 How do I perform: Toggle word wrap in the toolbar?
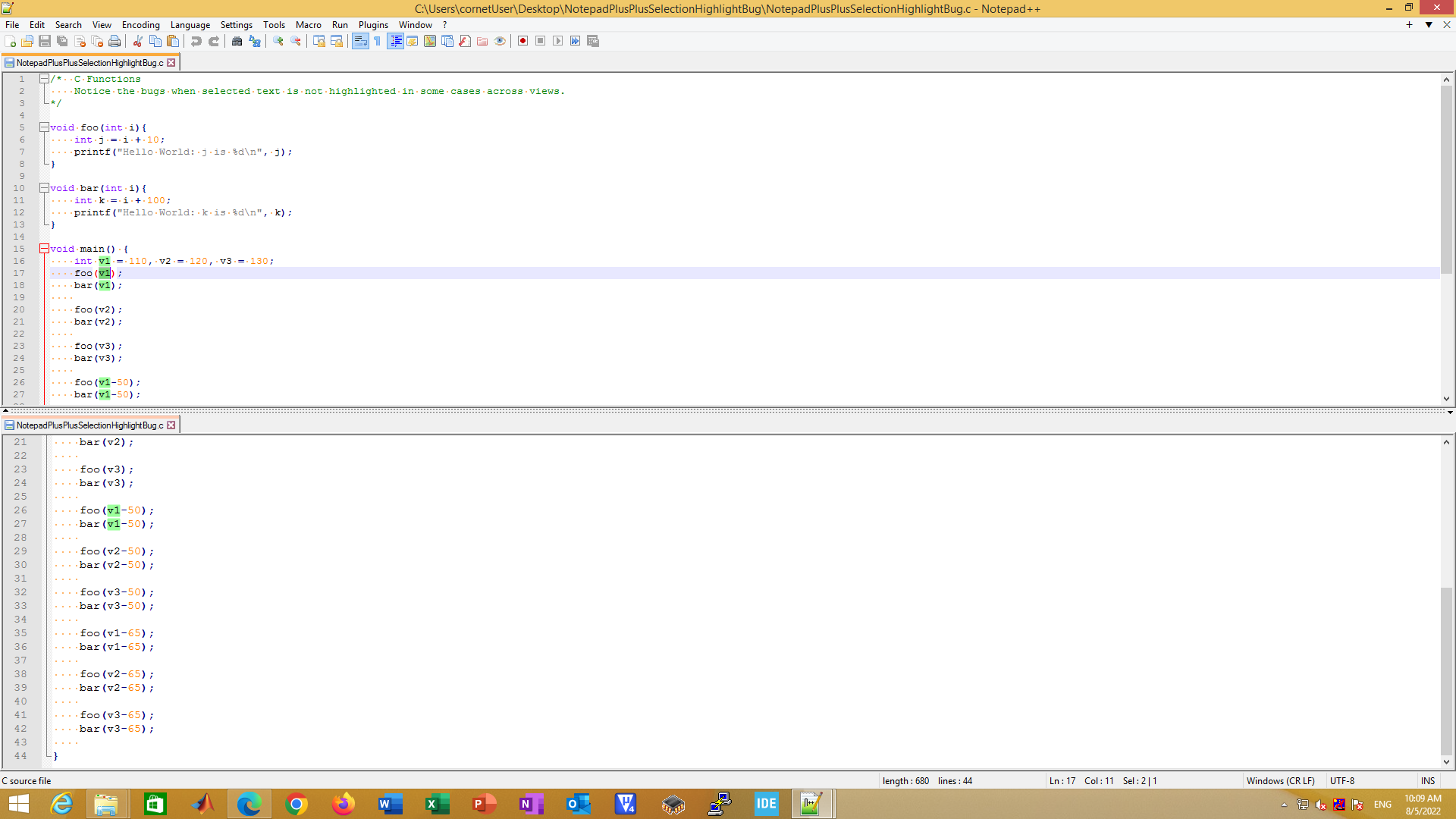(360, 41)
